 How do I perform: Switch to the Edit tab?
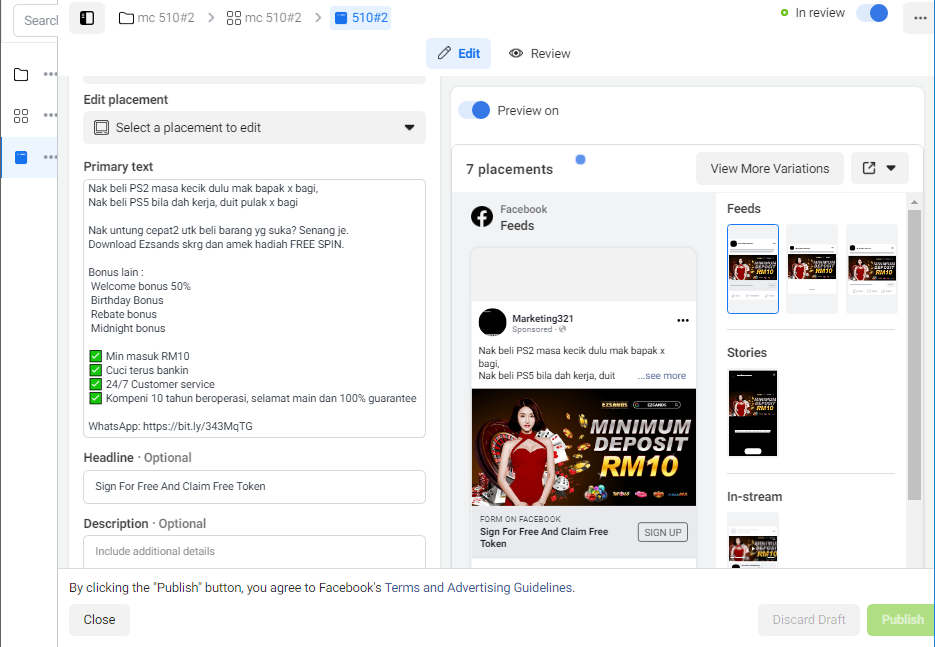458,54
